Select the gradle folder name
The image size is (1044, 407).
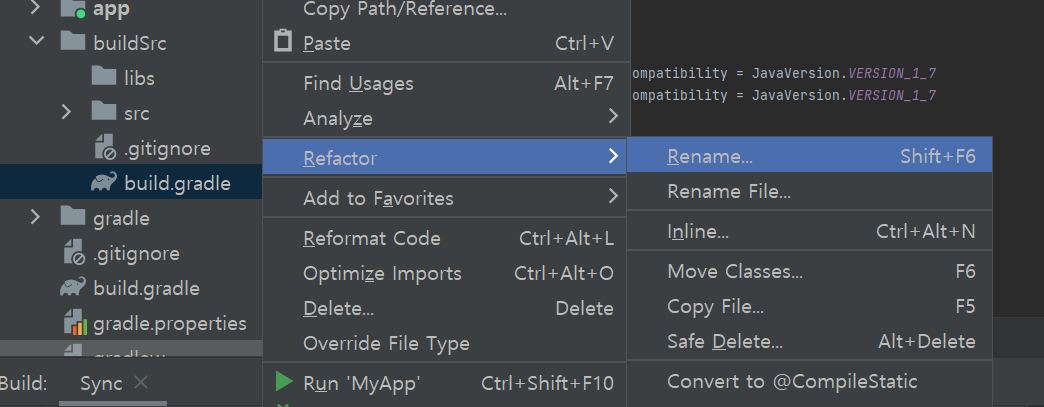(x=121, y=218)
